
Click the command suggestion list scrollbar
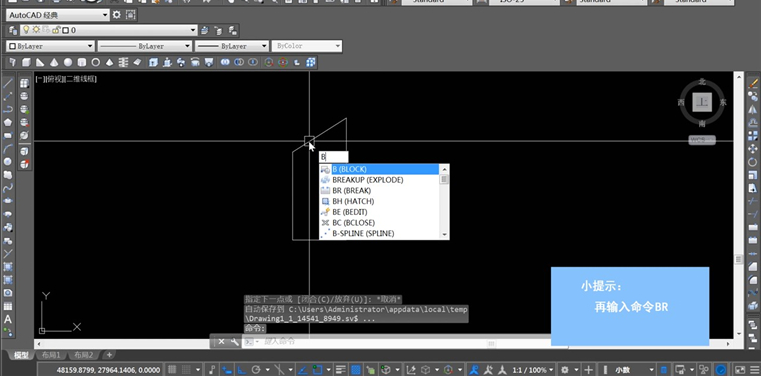[x=444, y=201]
